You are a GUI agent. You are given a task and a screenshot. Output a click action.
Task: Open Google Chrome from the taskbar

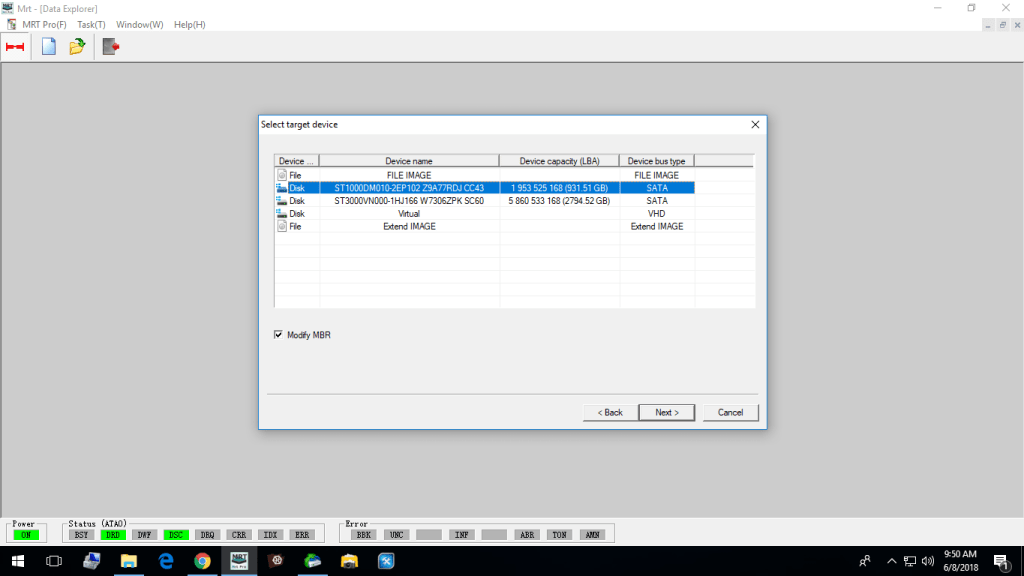point(202,561)
